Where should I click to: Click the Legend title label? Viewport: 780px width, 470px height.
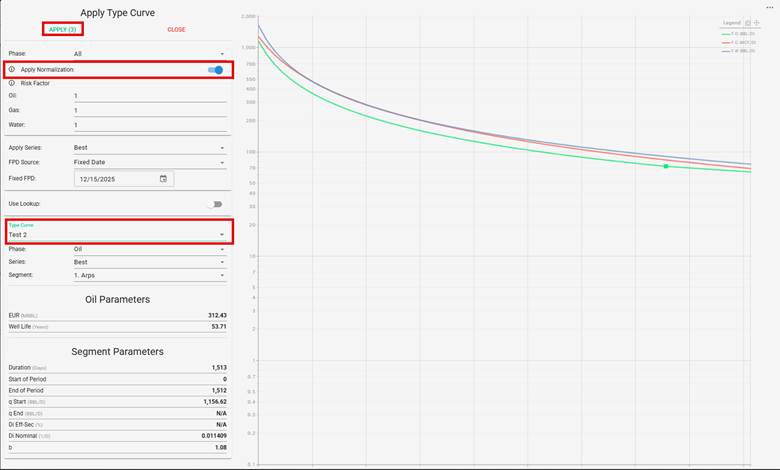click(732, 23)
